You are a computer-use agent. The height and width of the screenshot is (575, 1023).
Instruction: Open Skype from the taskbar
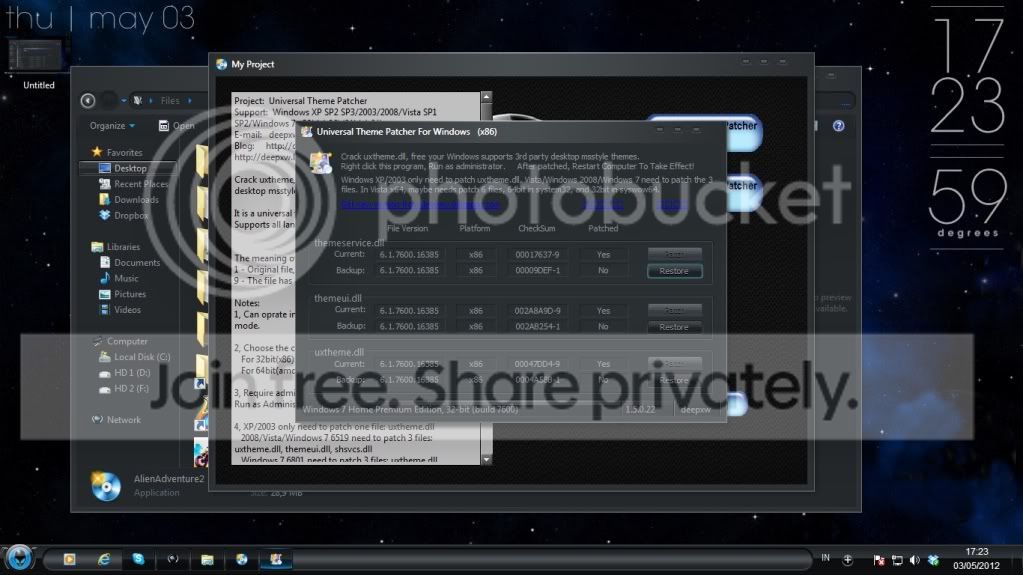click(x=138, y=559)
